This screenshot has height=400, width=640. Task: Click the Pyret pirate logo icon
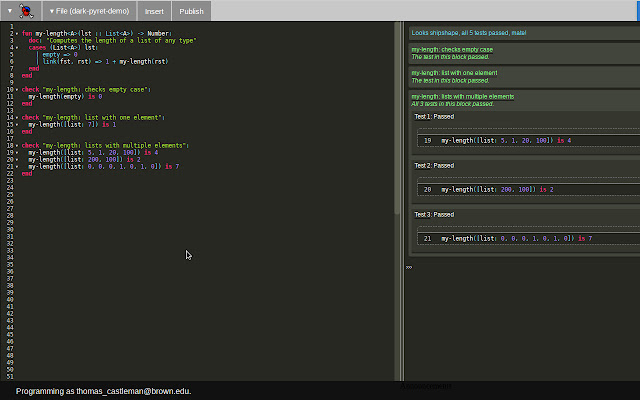[x=26, y=11]
